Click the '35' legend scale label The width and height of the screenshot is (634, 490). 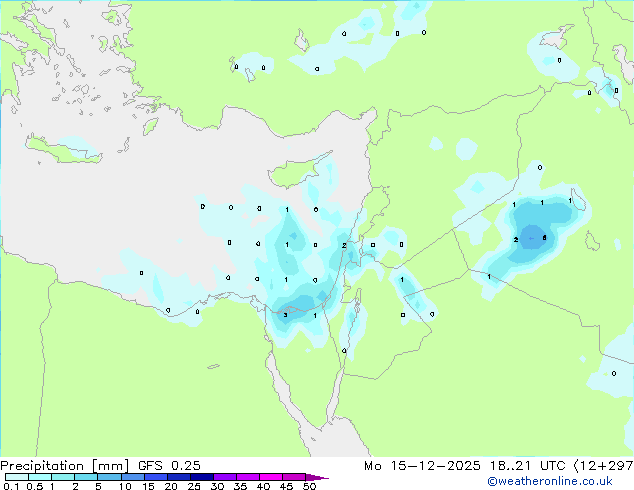pyautogui.click(x=240, y=486)
